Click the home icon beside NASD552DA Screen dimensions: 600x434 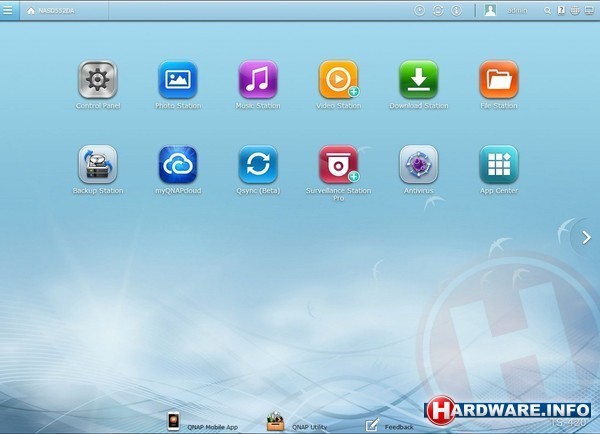(31, 11)
